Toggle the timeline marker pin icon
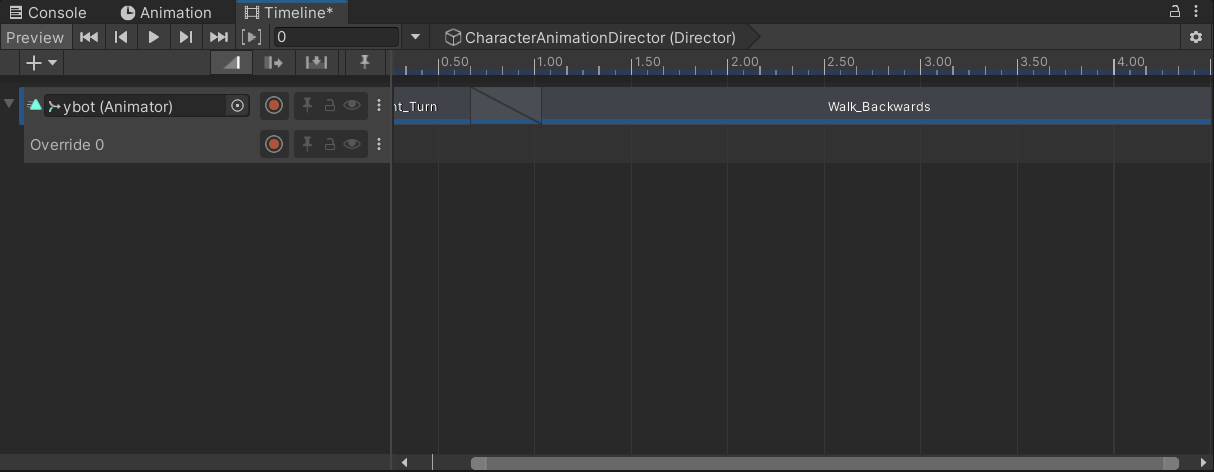 (365, 62)
